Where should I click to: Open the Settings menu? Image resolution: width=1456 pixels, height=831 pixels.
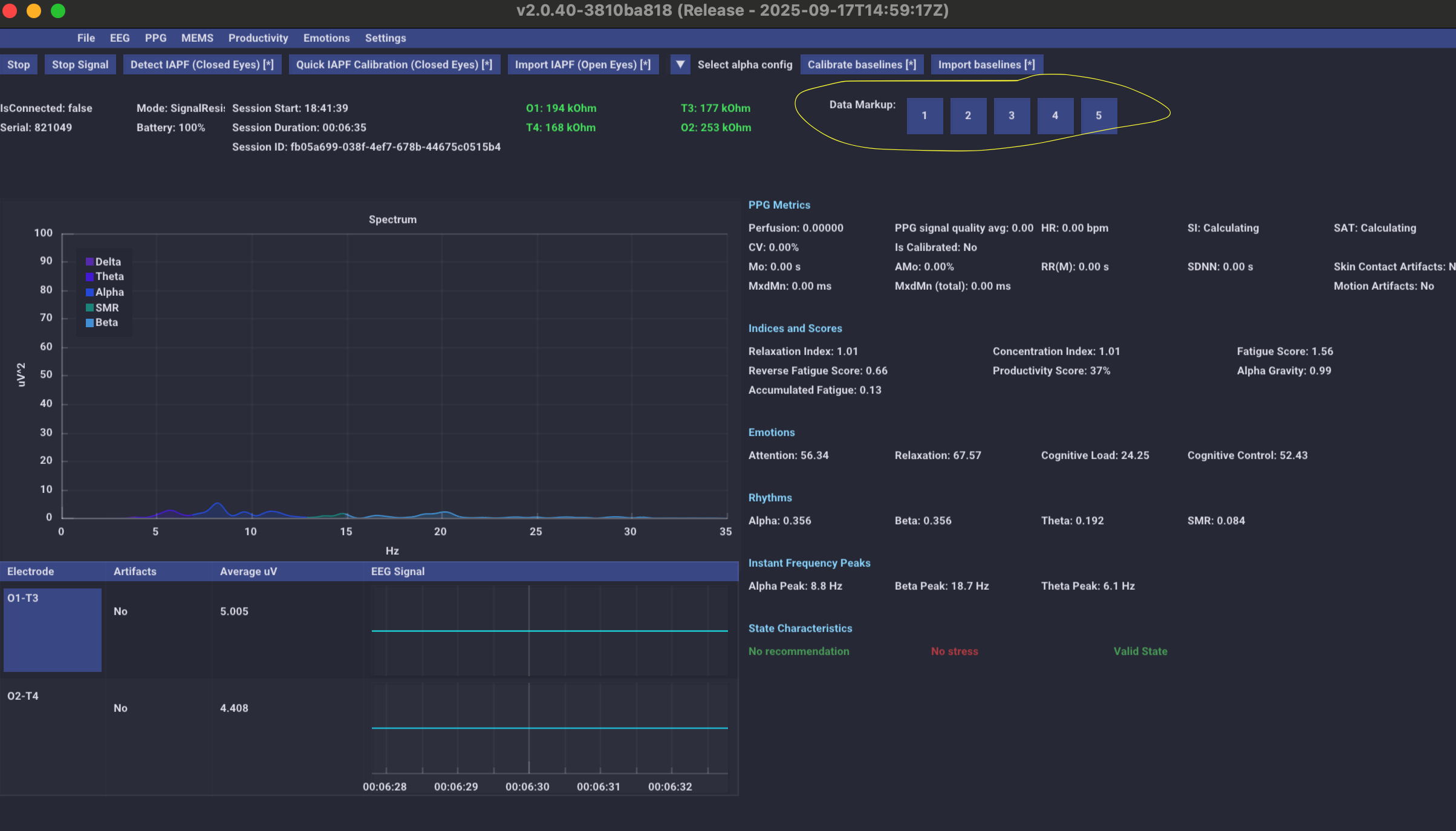pos(385,38)
